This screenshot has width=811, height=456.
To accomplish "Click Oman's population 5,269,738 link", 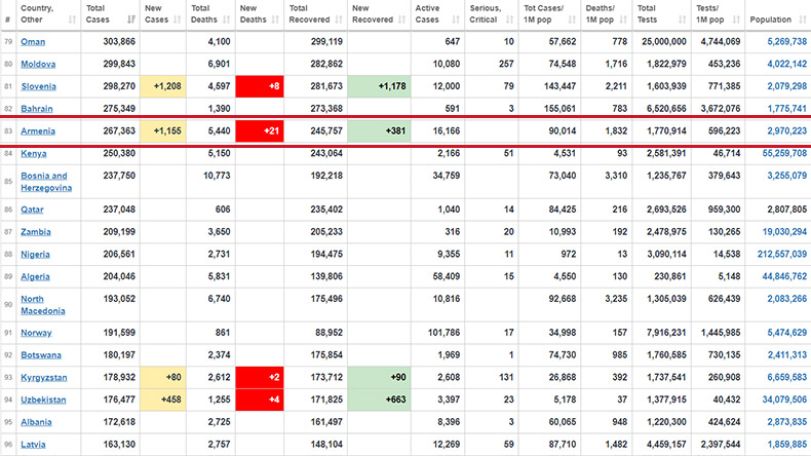I will 787,41.
